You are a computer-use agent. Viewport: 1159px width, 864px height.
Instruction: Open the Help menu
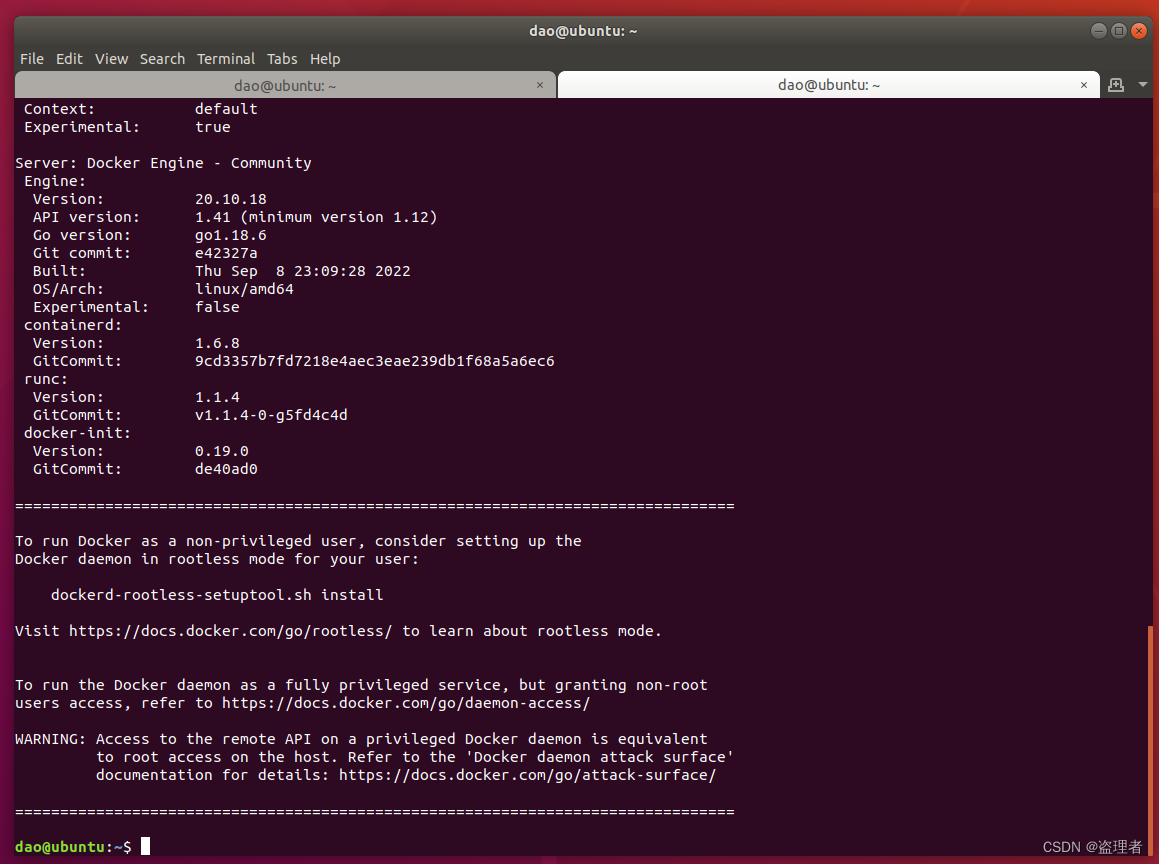(x=325, y=59)
